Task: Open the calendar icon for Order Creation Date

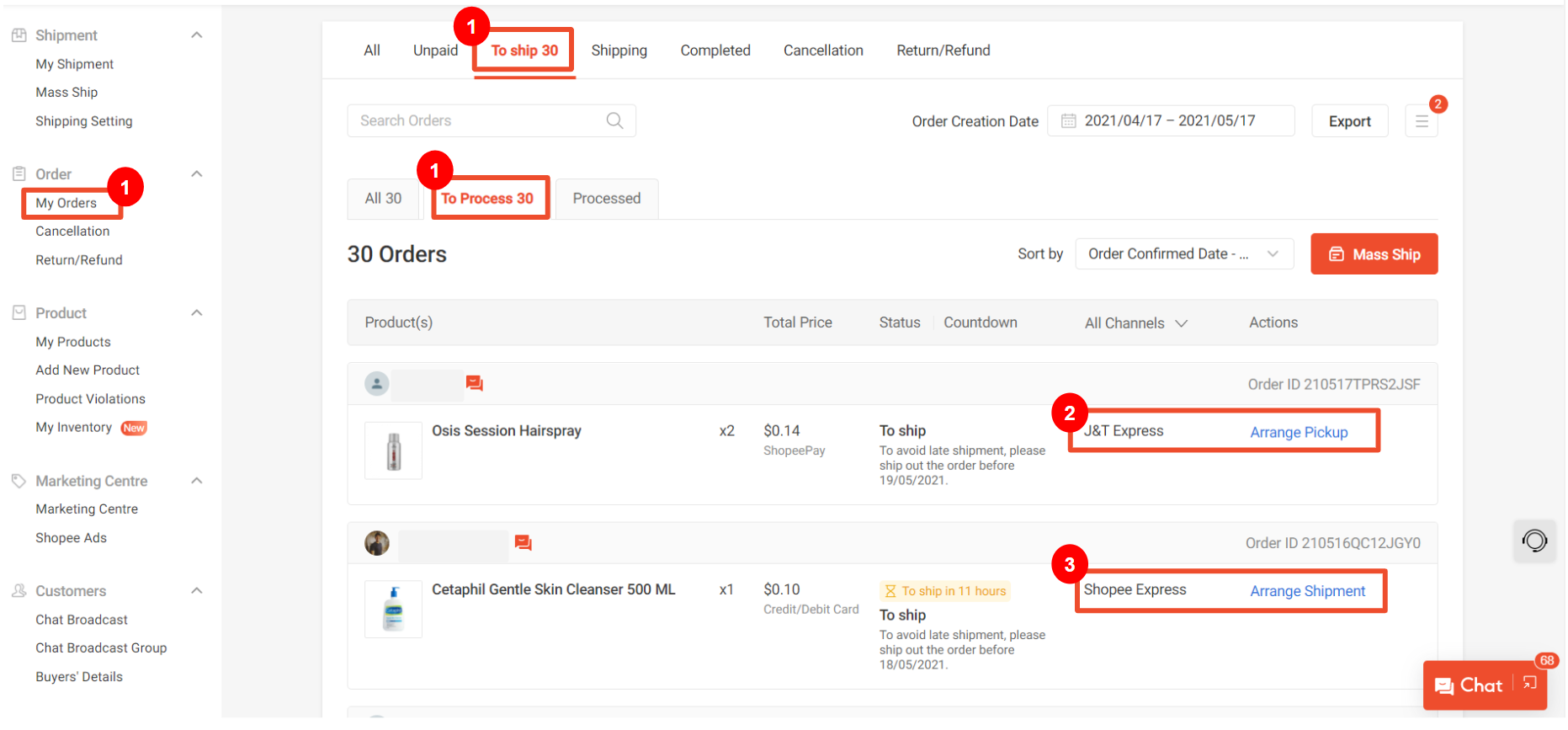Action: [x=1068, y=120]
